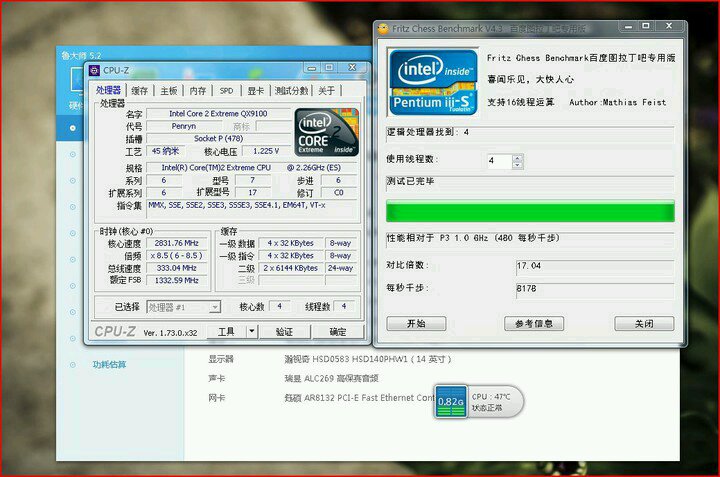This screenshot has width=720, height=477.
Task: Click the 额定 FSB value 1332.59 MHz
Action: [176, 280]
